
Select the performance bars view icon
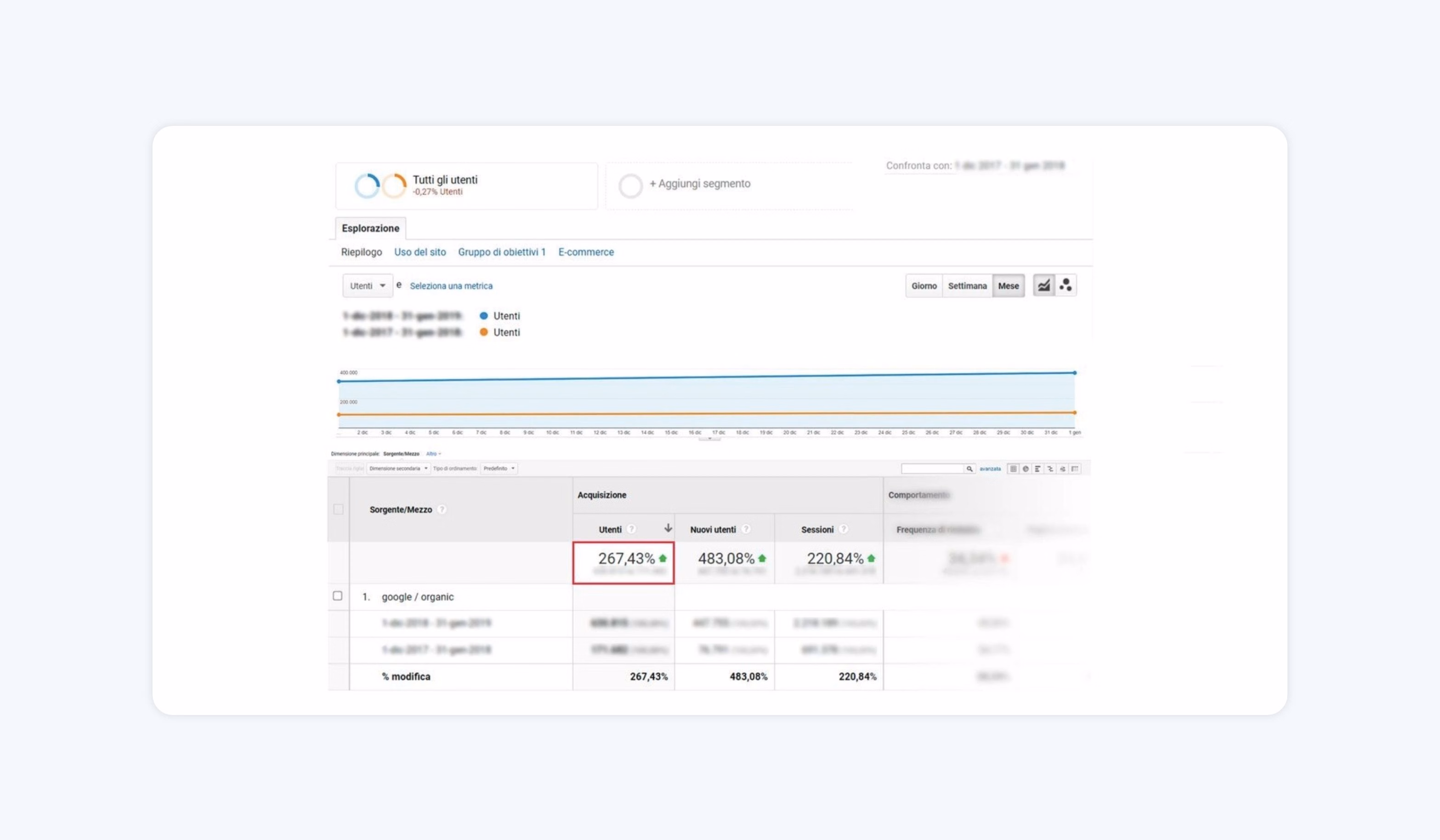pos(1037,469)
